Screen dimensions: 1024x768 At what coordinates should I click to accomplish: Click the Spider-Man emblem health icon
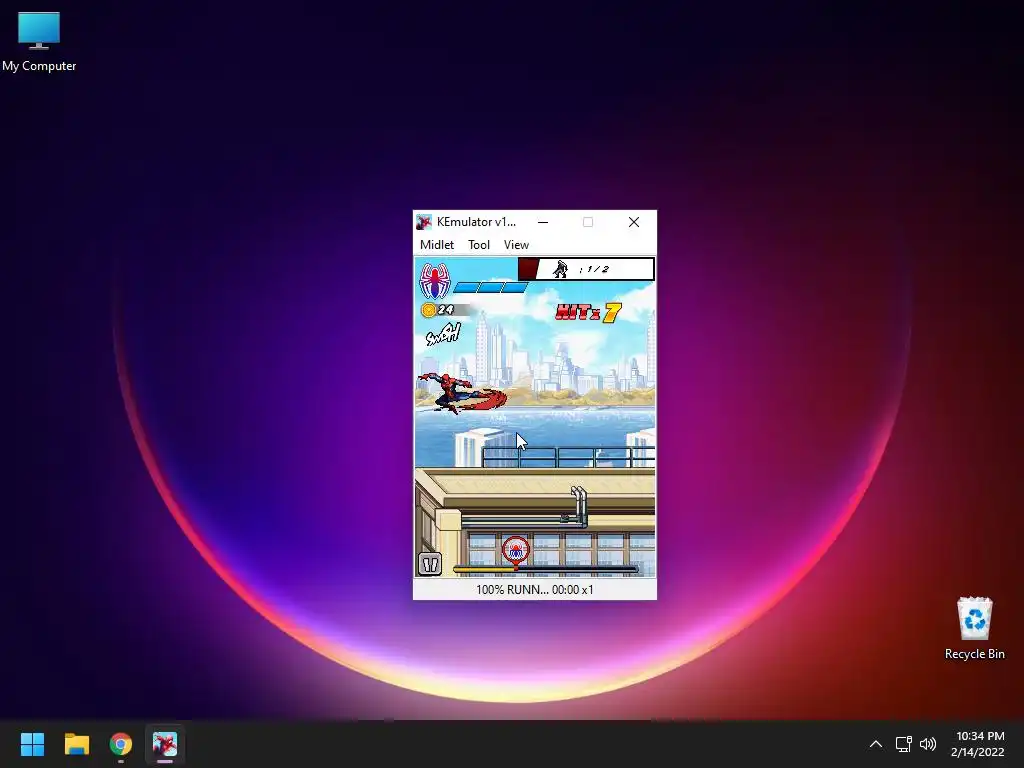point(434,280)
